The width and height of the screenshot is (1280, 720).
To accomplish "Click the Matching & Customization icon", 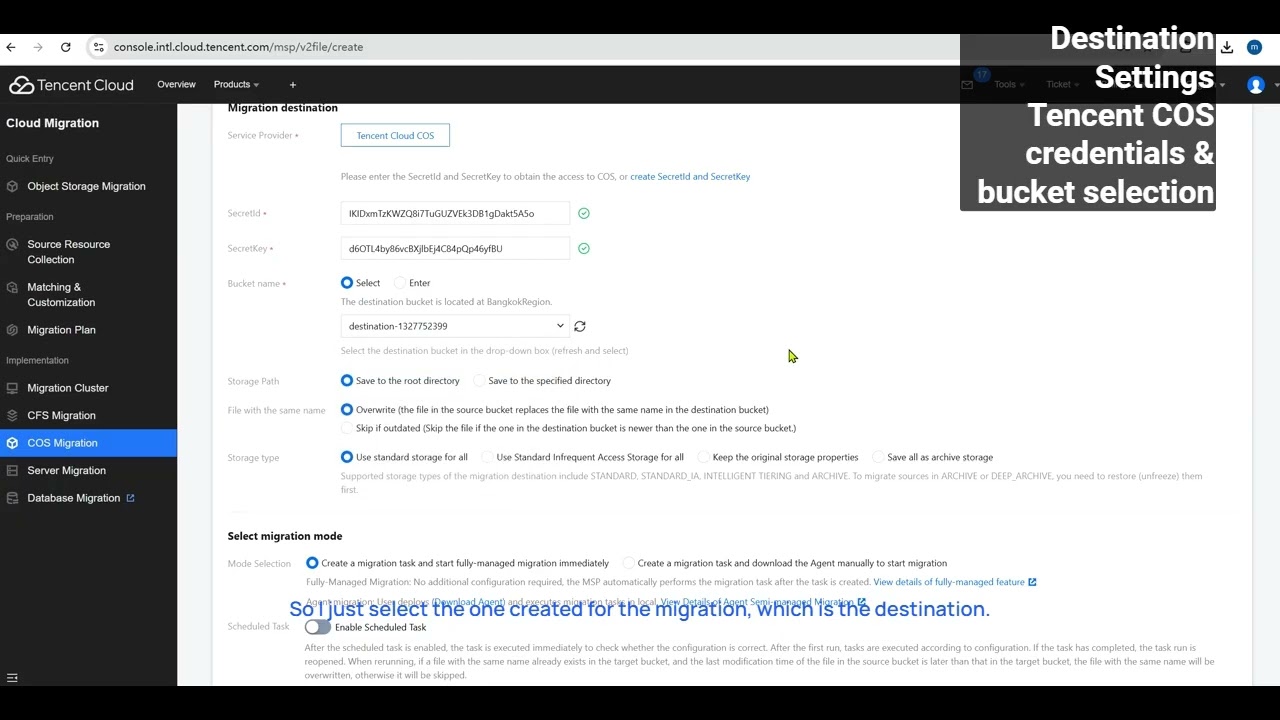I will pyautogui.click(x=12, y=287).
